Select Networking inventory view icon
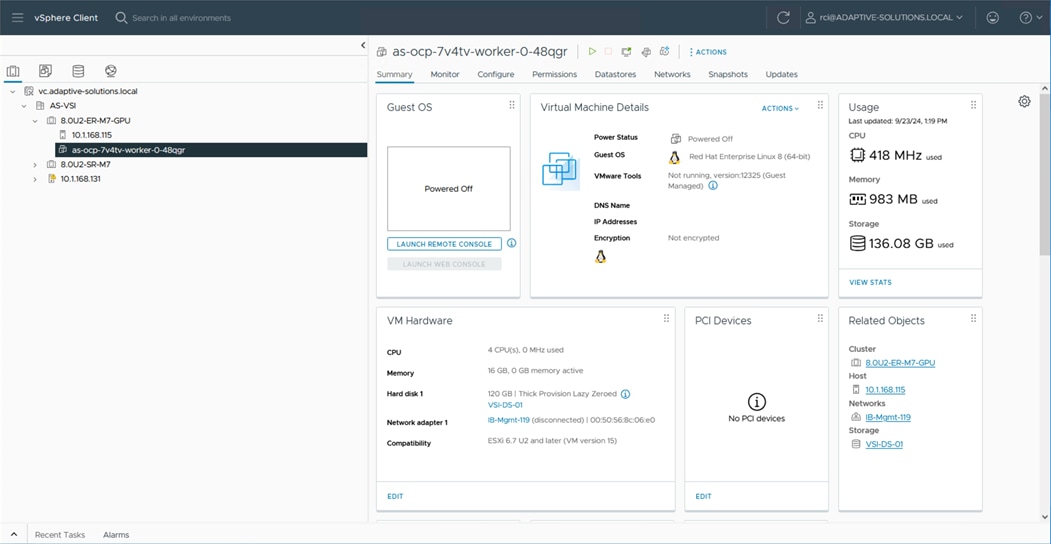The width and height of the screenshot is (1051, 544). pos(111,71)
